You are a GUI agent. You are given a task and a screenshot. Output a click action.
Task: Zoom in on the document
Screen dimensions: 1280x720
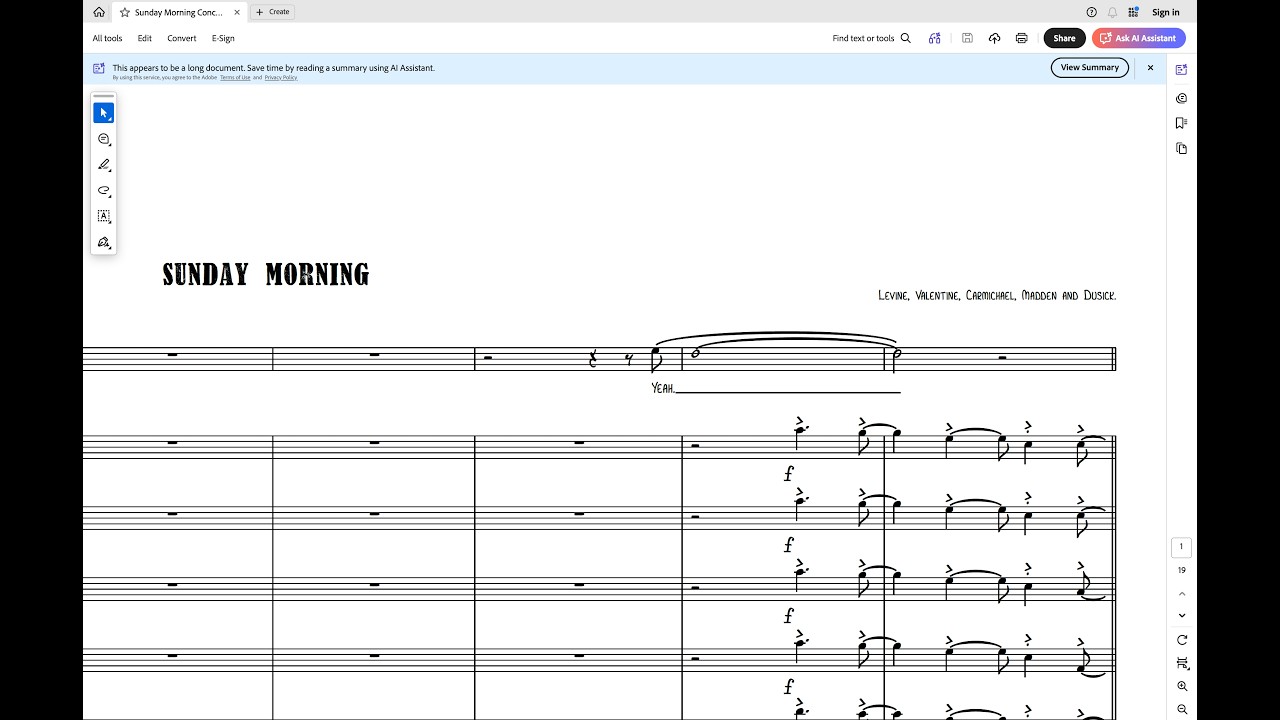[1181, 686]
